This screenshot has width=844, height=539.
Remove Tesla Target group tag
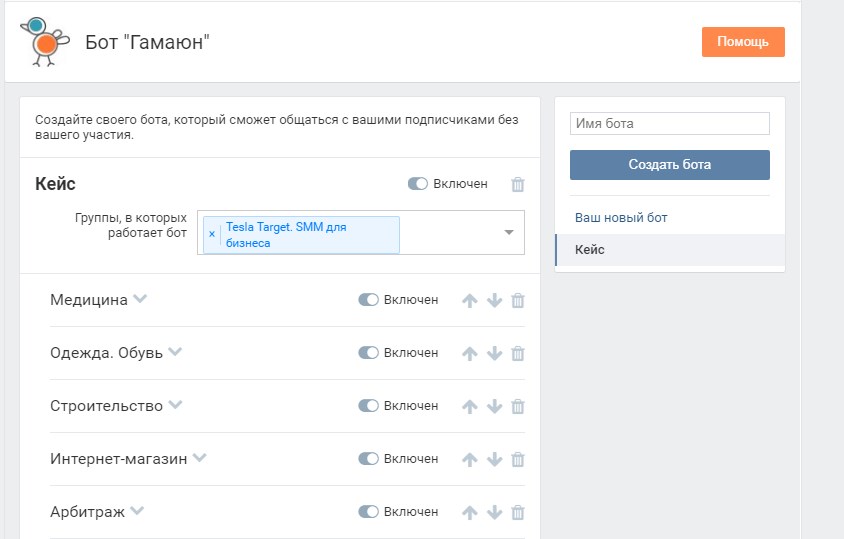point(212,234)
